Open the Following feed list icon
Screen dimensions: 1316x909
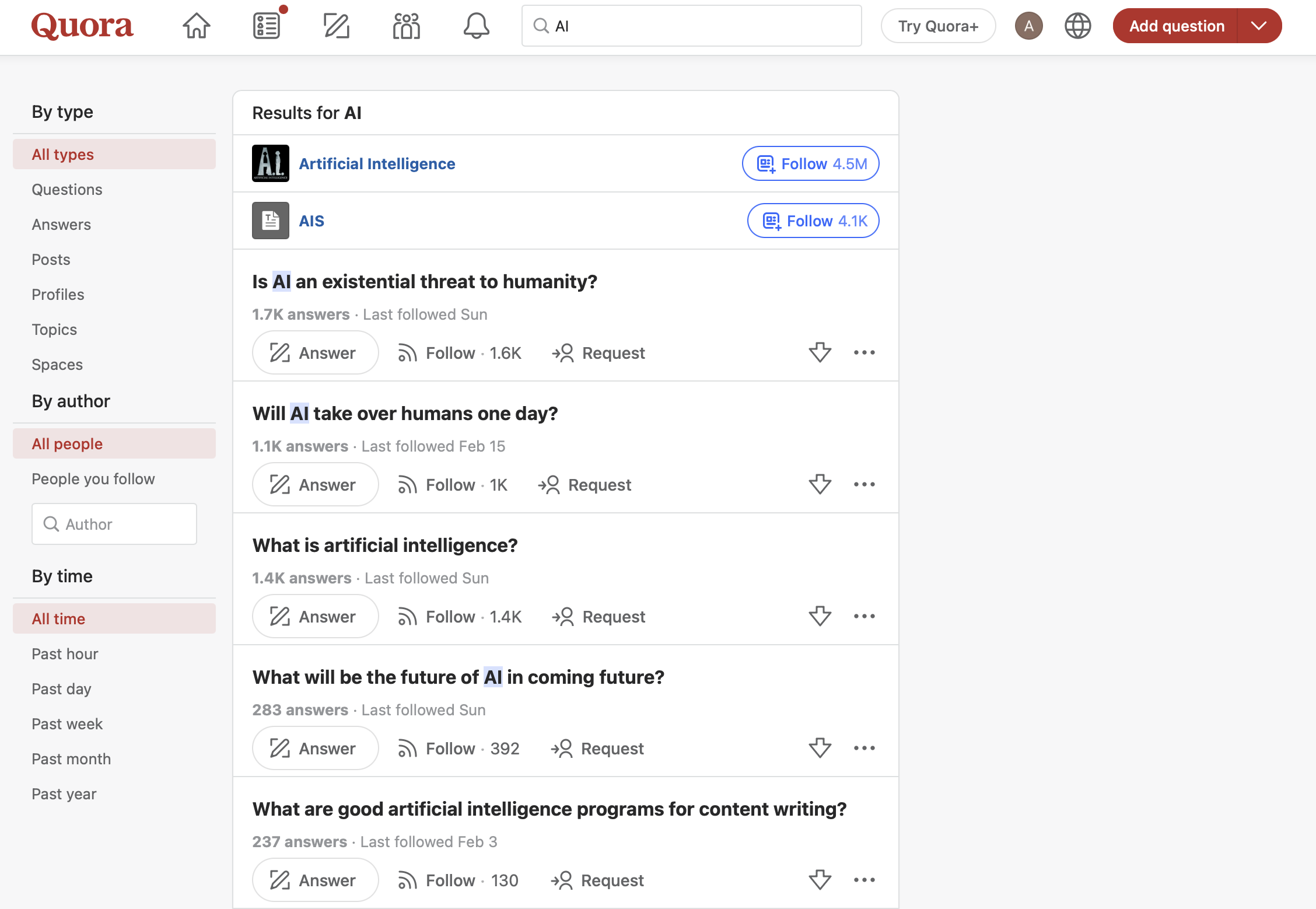tap(267, 26)
